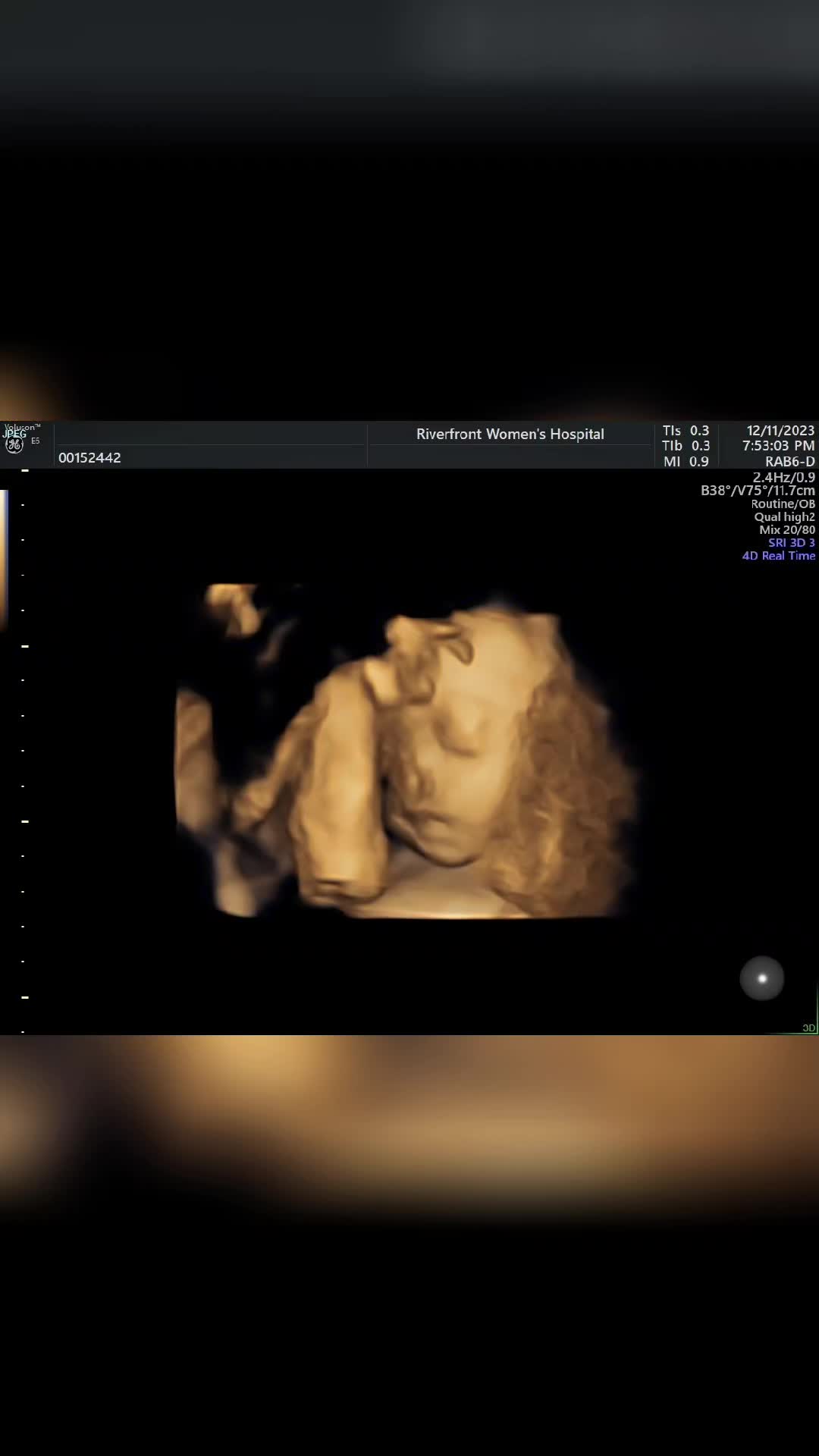Image resolution: width=819 pixels, height=1456 pixels.
Task: Click the TIs 0.3 reading
Action: (x=686, y=430)
